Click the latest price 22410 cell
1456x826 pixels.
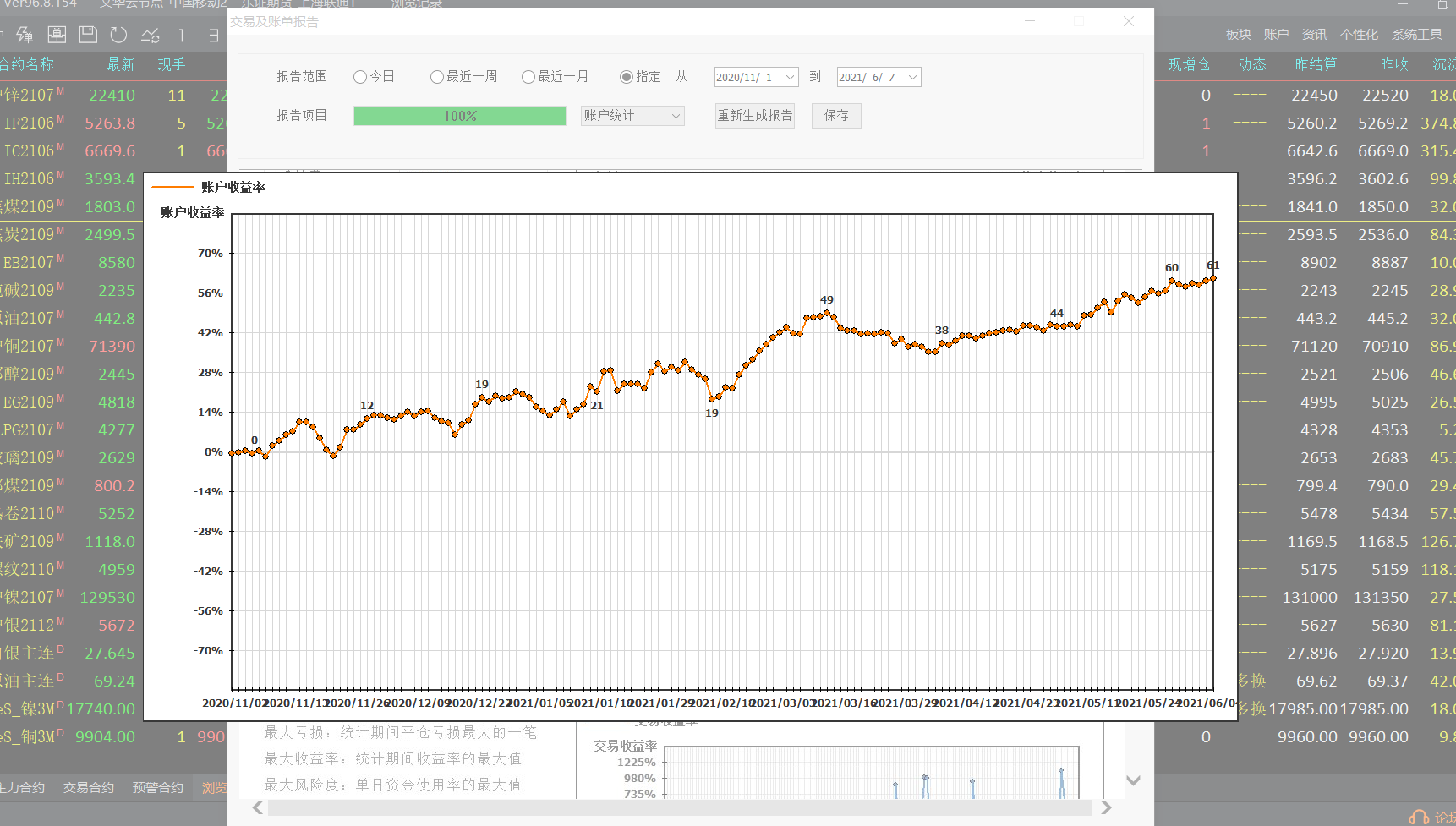(x=112, y=96)
